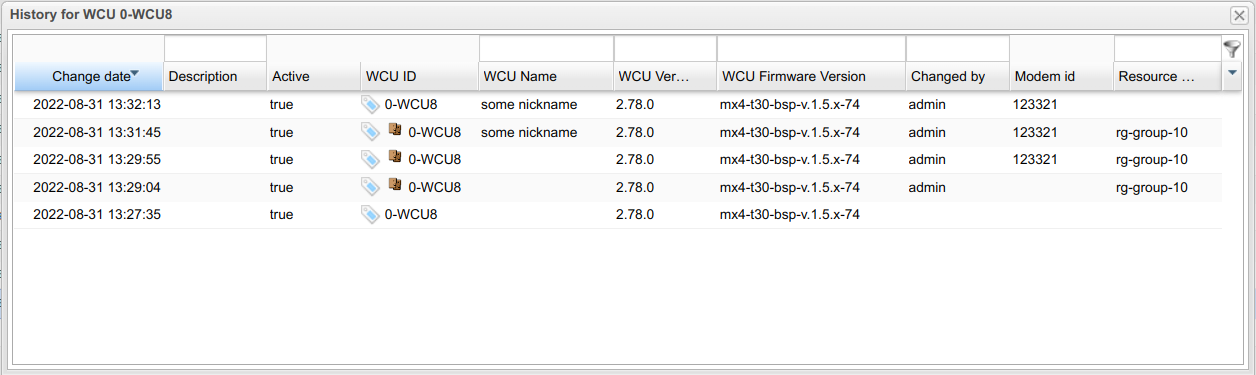Click brown box icon in 13:29:04 row

[395, 186]
